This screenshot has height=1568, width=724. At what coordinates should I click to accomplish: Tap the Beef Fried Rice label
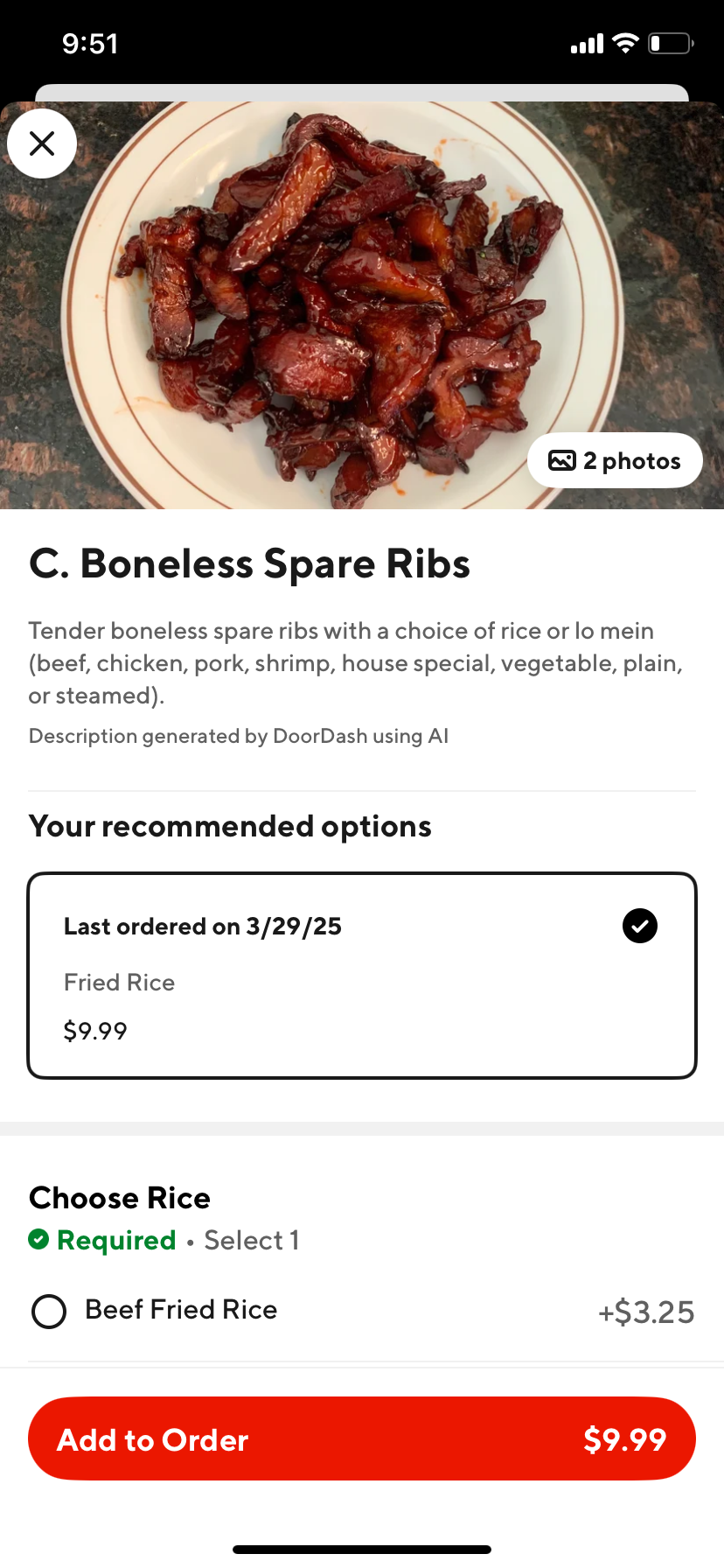(181, 1310)
